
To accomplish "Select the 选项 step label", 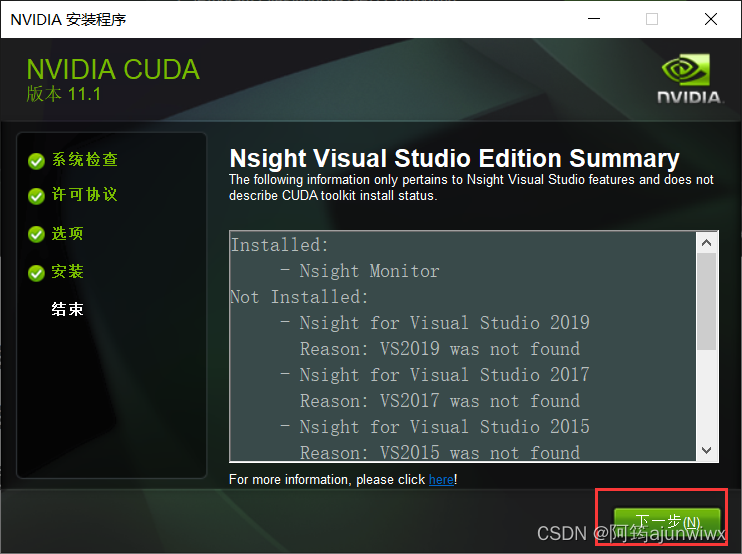I will (x=68, y=233).
